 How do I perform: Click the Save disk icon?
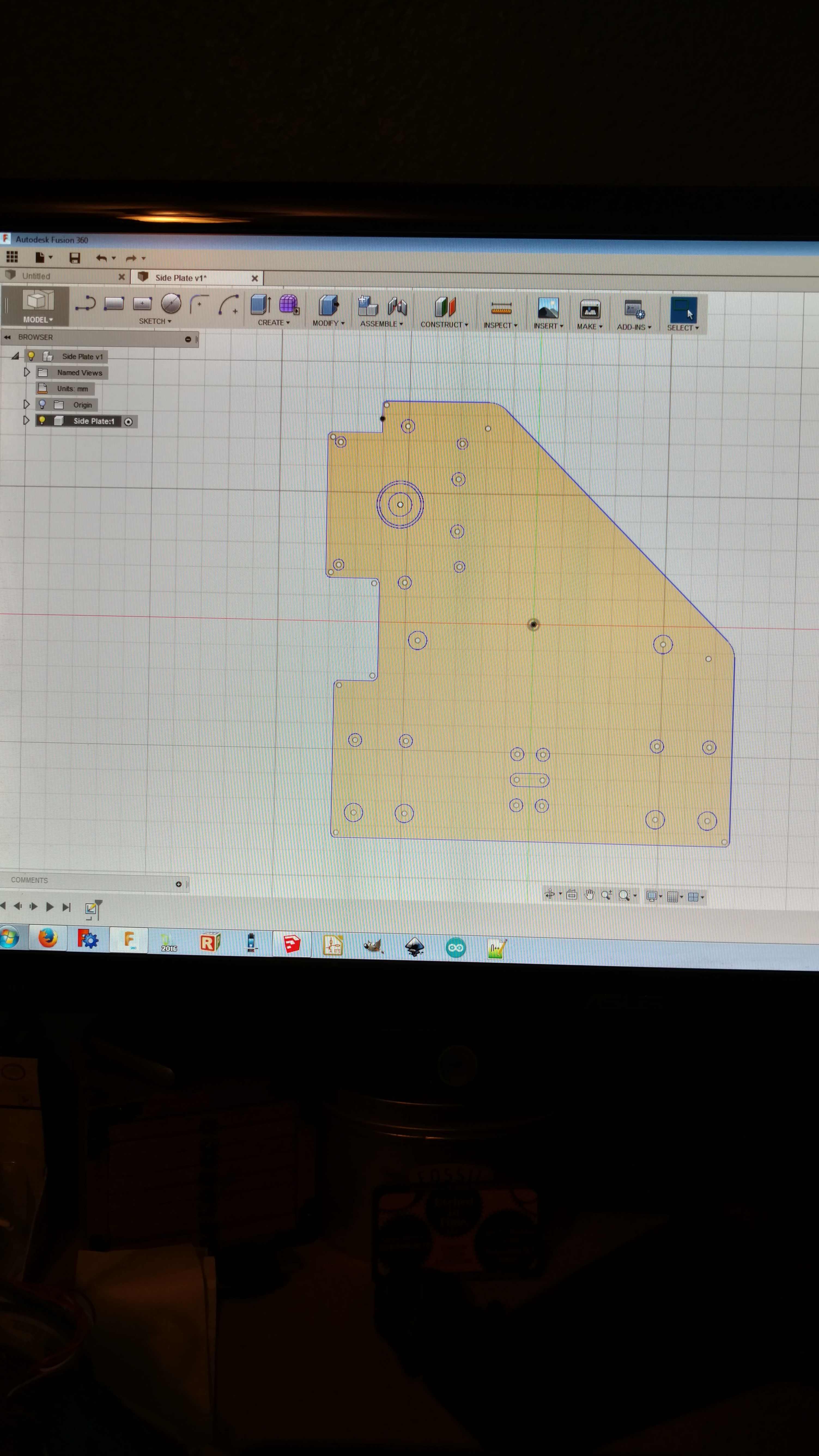[75, 258]
